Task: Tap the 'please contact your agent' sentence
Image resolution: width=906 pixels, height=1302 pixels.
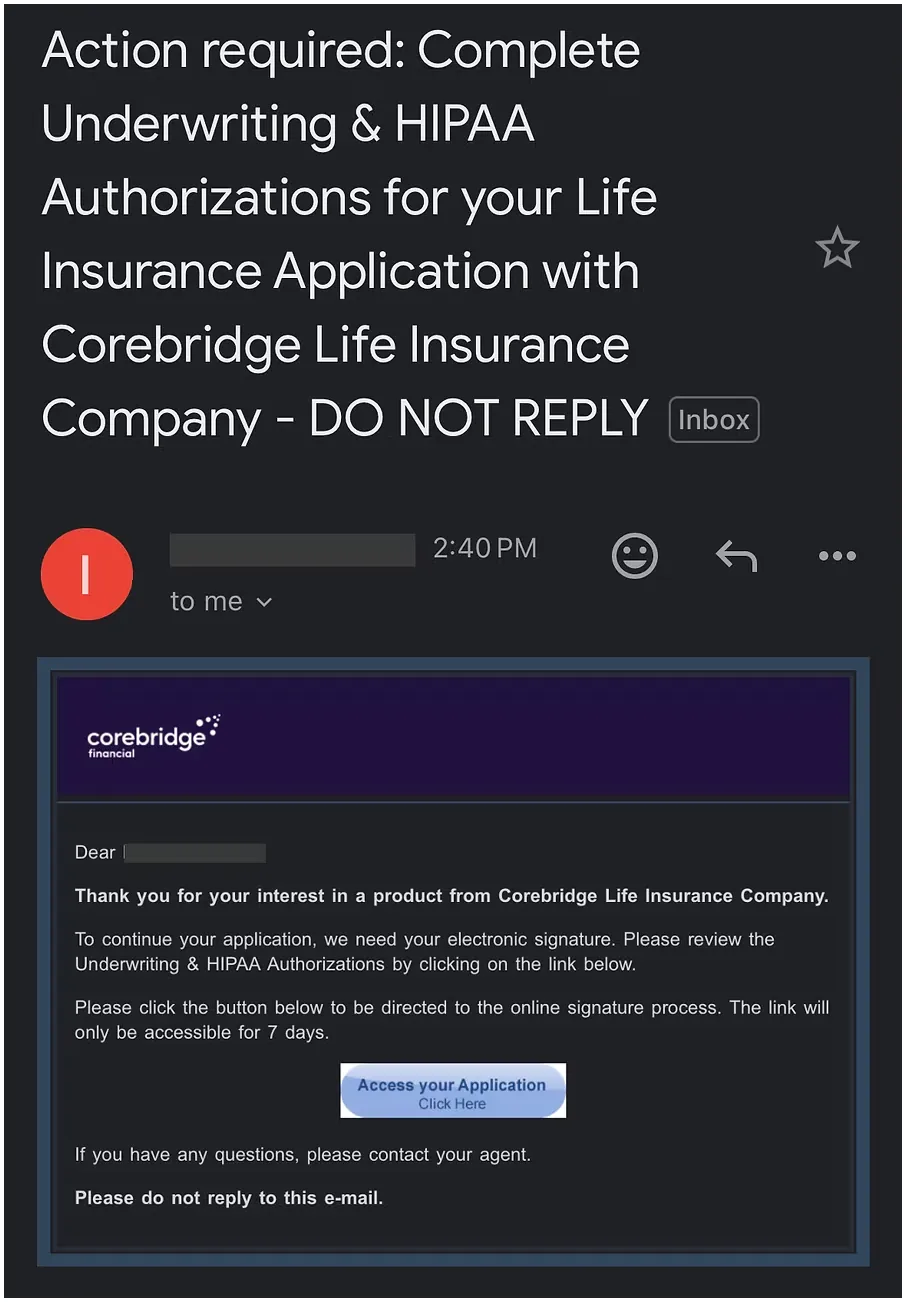Action: [x=303, y=1155]
